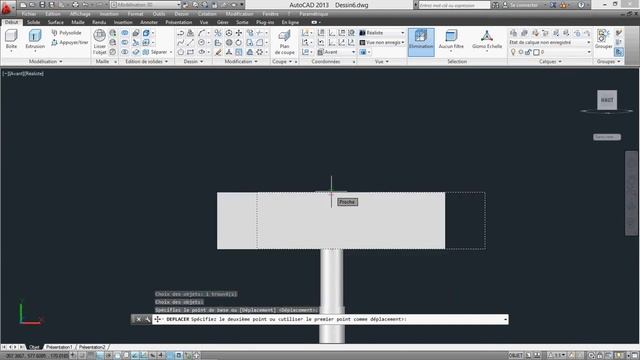
Task: Expand the Calques panel
Action: click(x=550, y=62)
